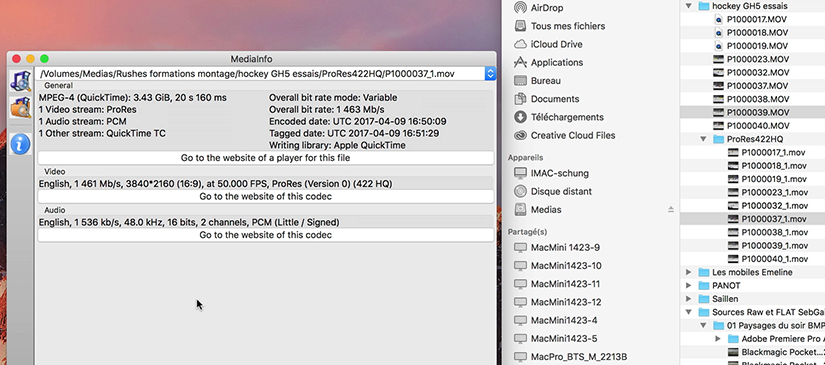Select MacMini1423-12 shared computer
Screen dimensions: 825x365
point(566,302)
